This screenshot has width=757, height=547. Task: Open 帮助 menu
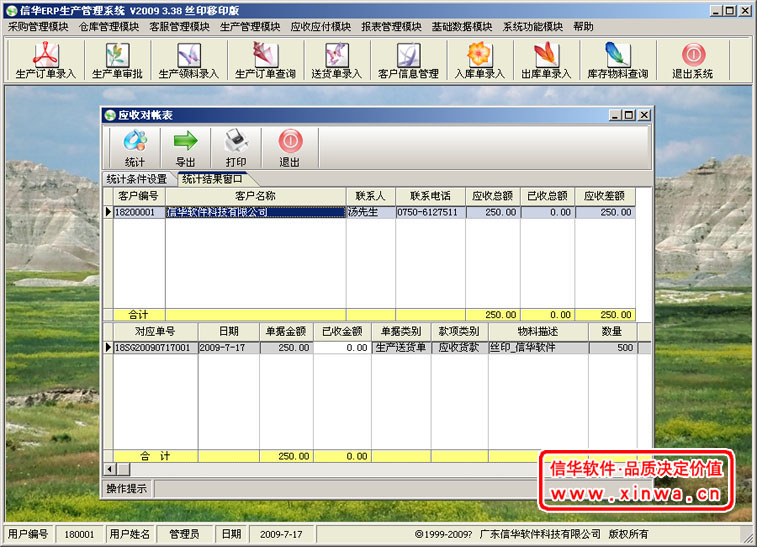coord(583,27)
